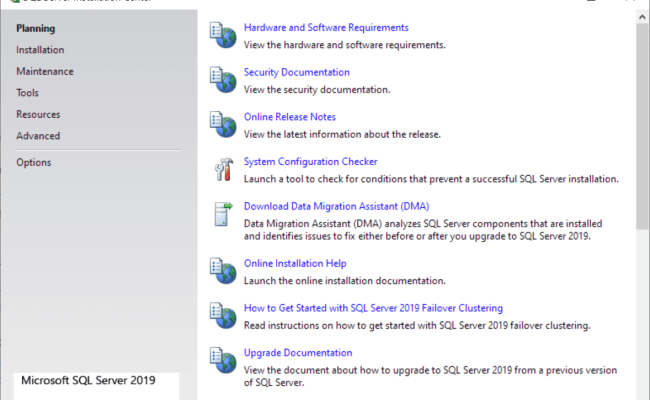Click the vertical scrollbar thumb
Image resolution: width=650 pixels, height=400 pixels.
point(642,126)
